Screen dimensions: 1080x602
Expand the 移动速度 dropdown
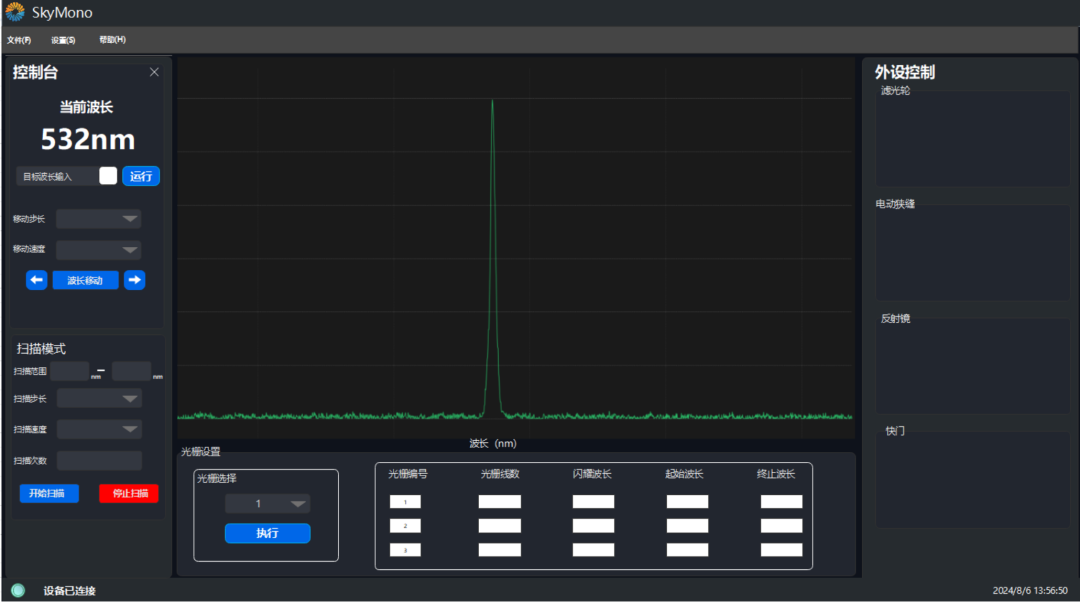[x=98, y=249]
